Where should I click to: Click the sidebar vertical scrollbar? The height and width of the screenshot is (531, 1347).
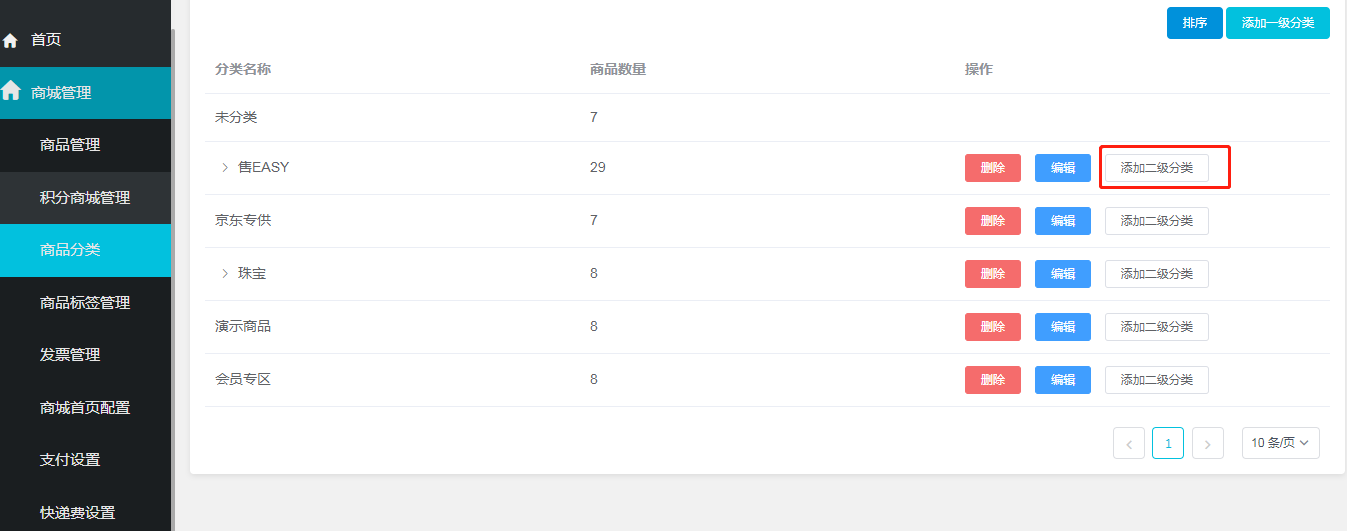174,280
